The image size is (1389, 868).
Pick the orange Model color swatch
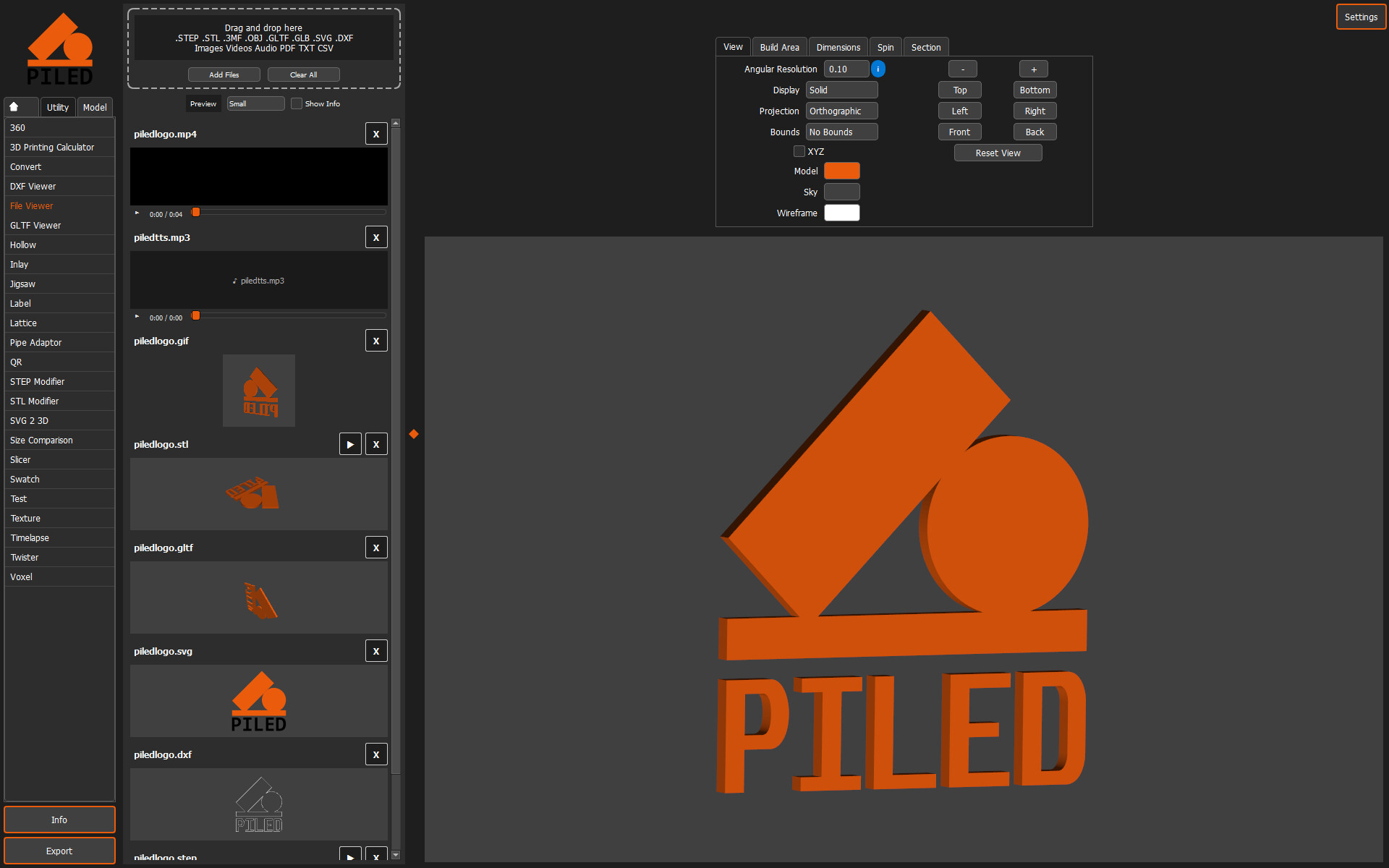842,171
